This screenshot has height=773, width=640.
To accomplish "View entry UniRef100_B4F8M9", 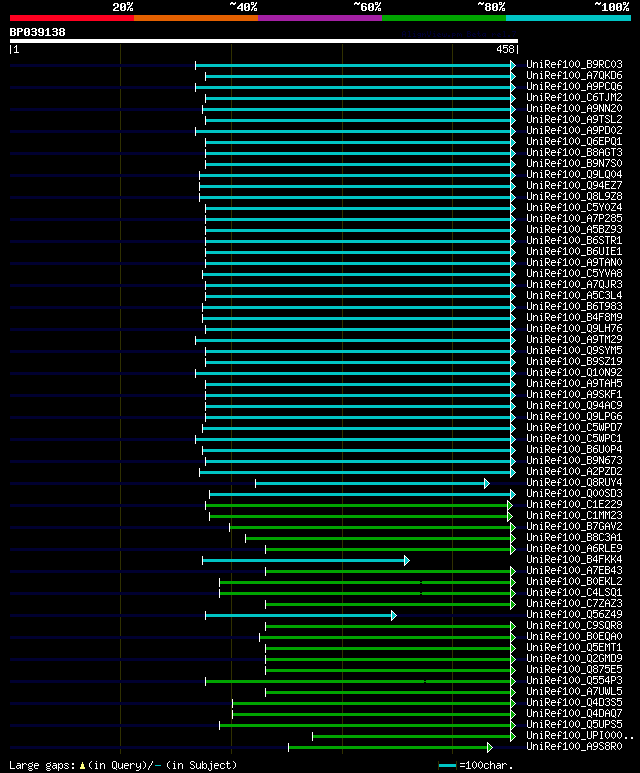I will (x=574, y=317).
